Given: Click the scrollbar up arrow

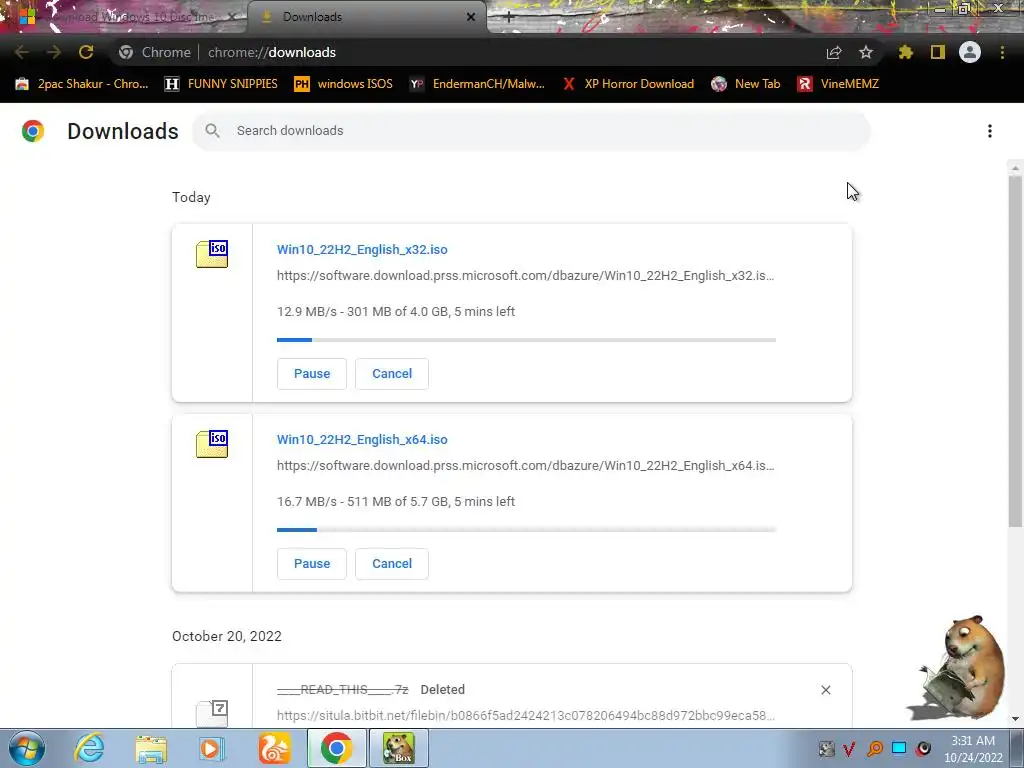Looking at the screenshot, I should (x=1015, y=168).
